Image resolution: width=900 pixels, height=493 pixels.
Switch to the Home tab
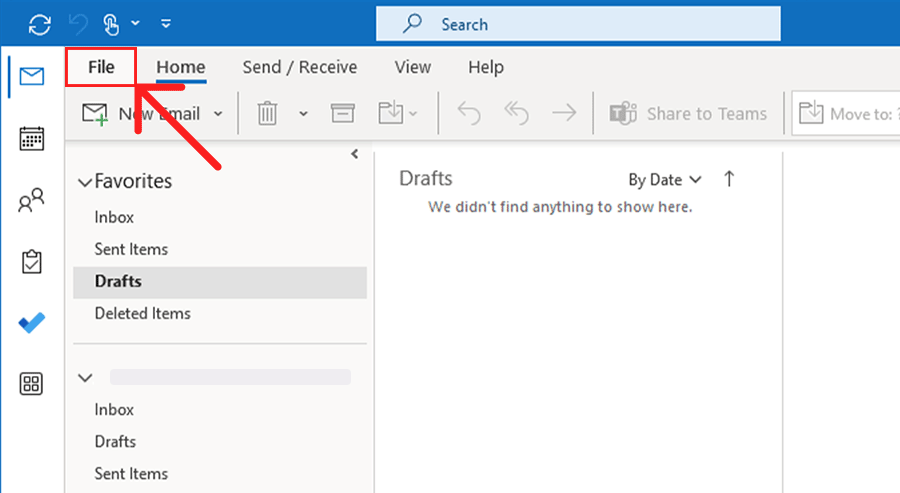[181, 67]
